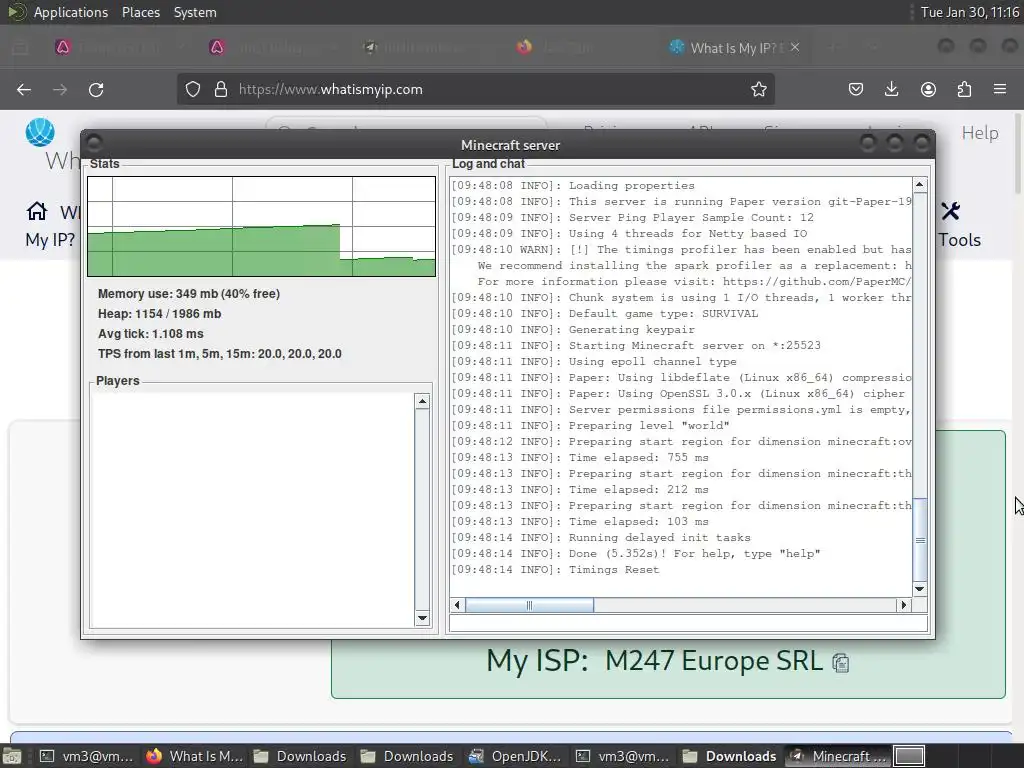
Task: Switch to the Minecraft taskbar item
Action: (838, 756)
